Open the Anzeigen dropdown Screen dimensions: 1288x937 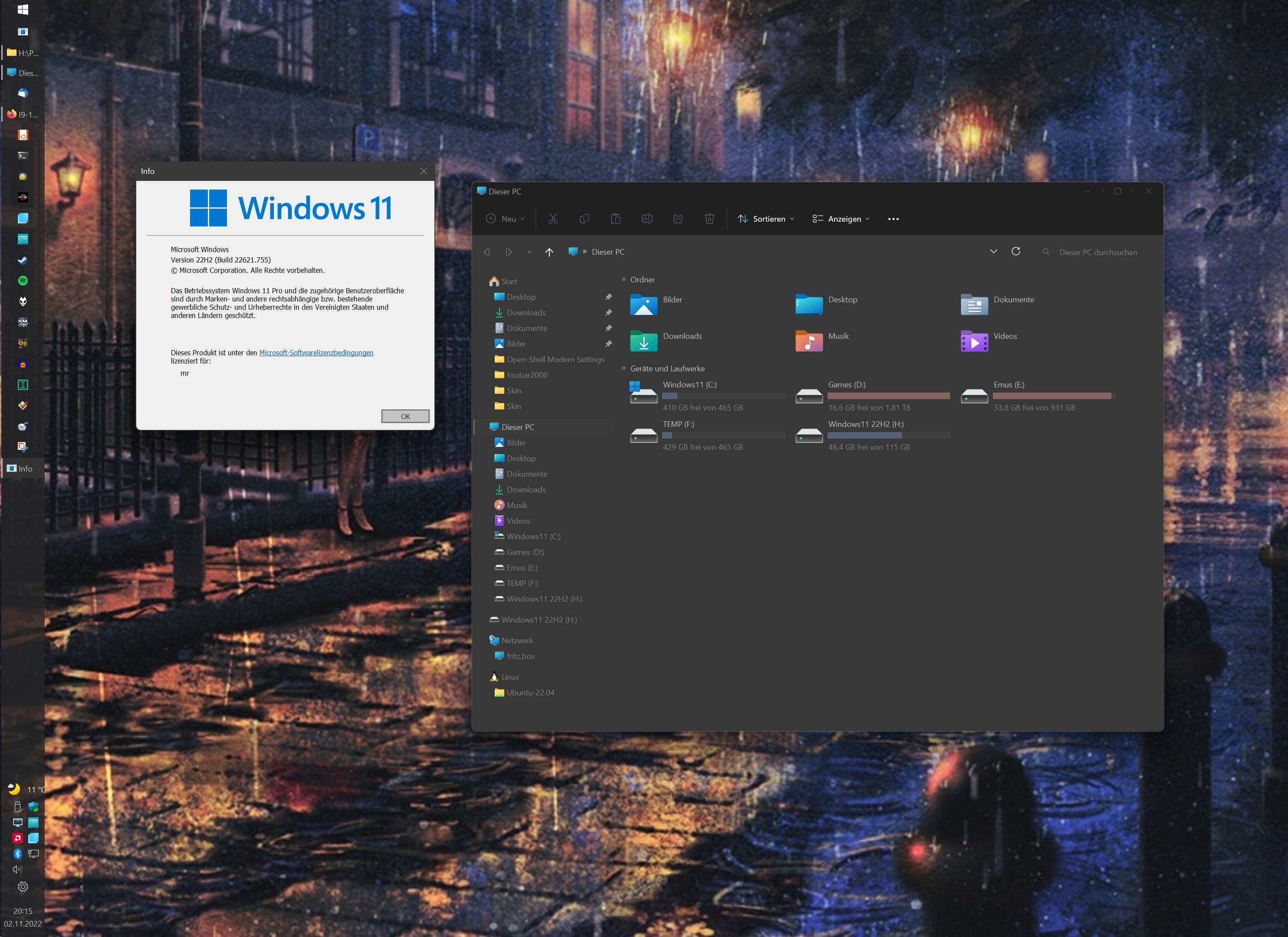pos(841,219)
